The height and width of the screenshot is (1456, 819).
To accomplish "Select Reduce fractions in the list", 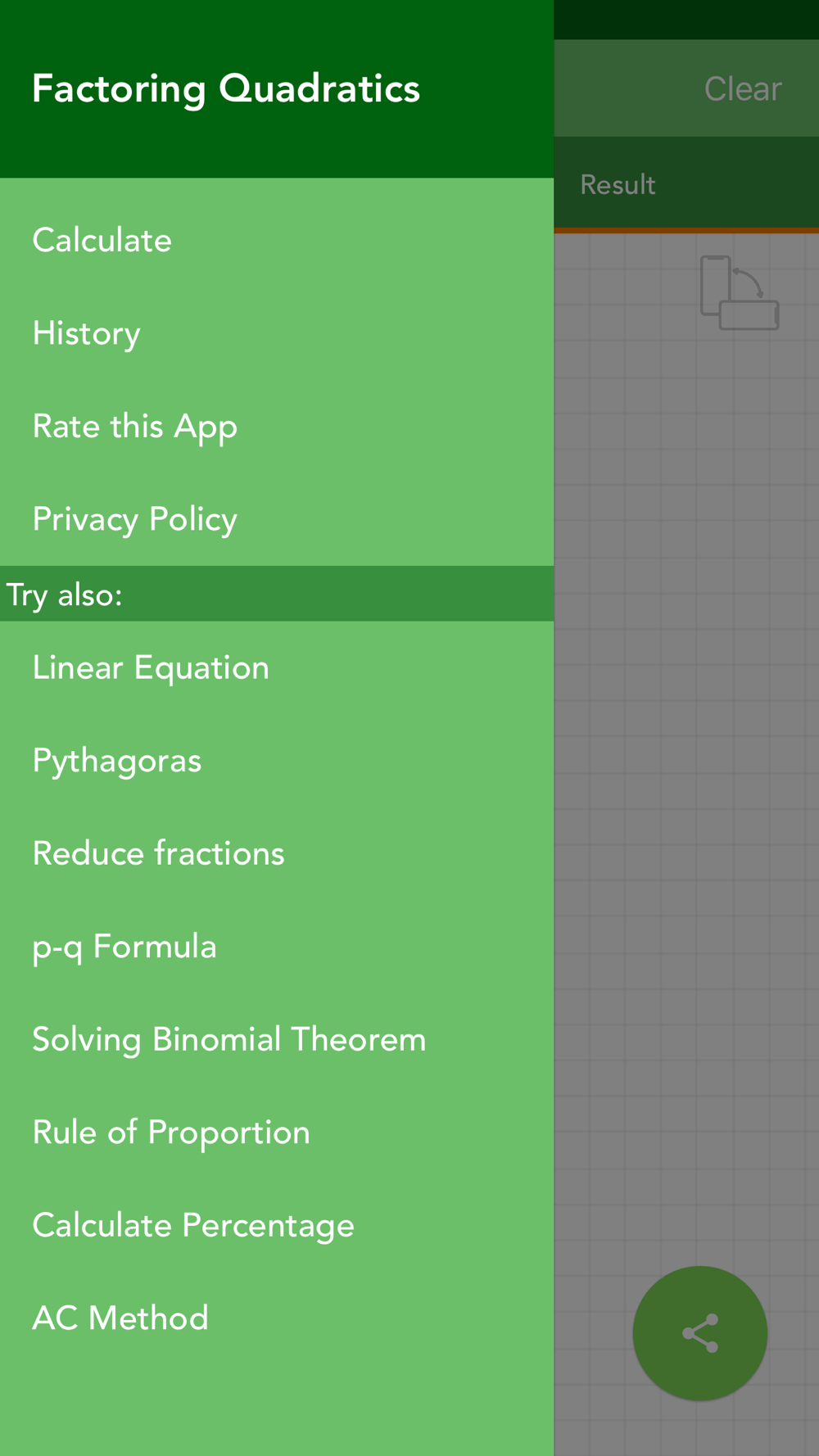I will click(277, 854).
